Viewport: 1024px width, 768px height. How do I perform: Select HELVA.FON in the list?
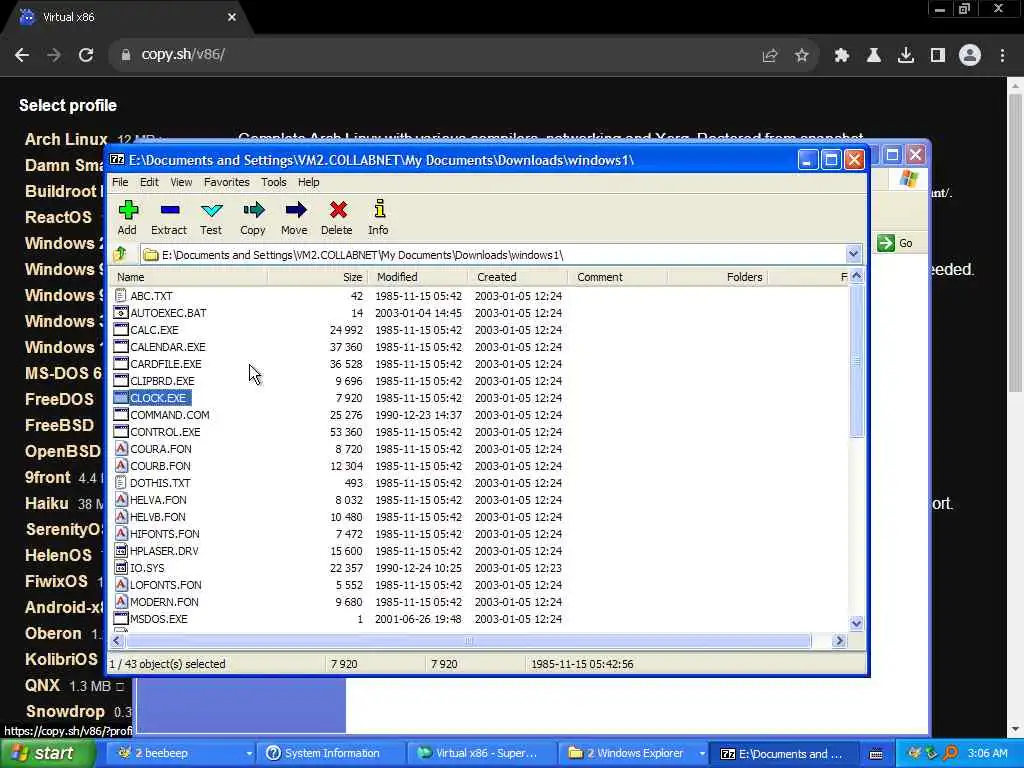point(158,500)
